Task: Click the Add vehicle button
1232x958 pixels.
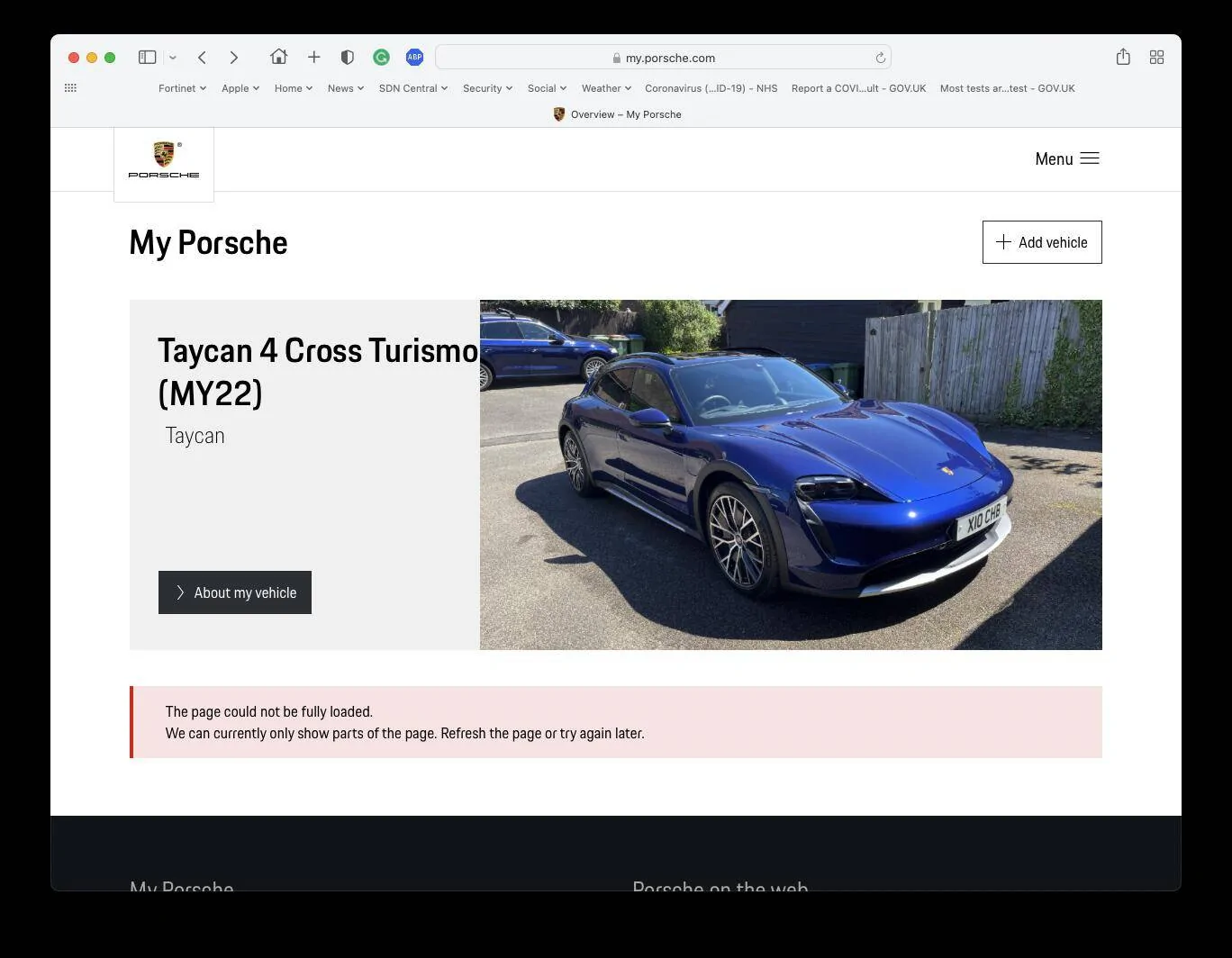Action: click(x=1042, y=242)
